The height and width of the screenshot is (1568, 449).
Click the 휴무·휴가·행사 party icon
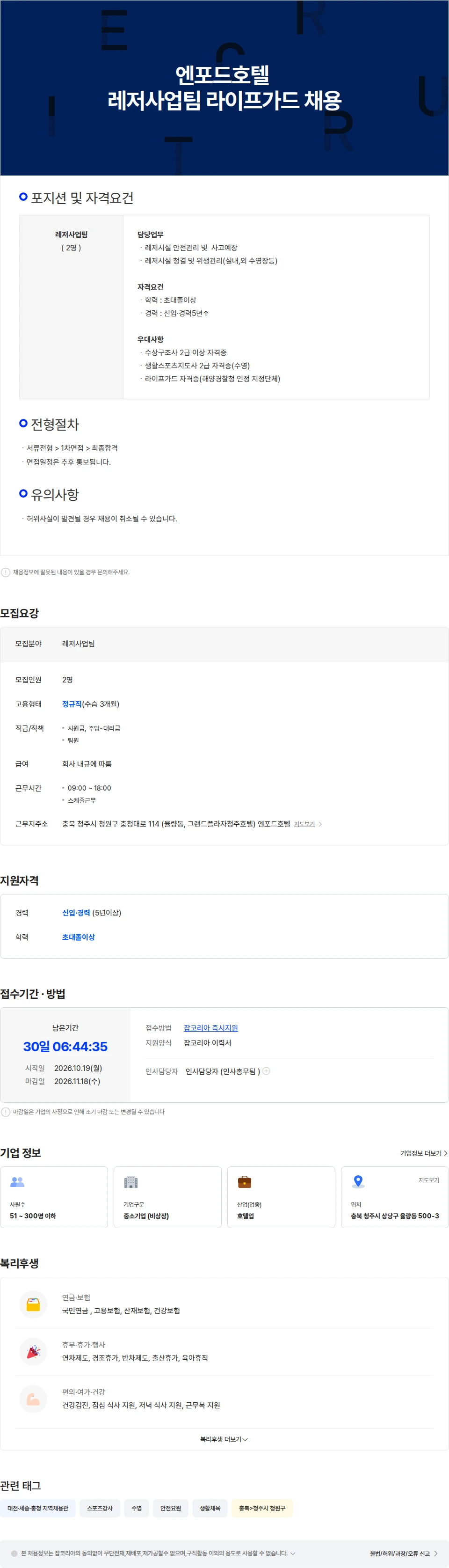pyautogui.click(x=34, y=1351)
